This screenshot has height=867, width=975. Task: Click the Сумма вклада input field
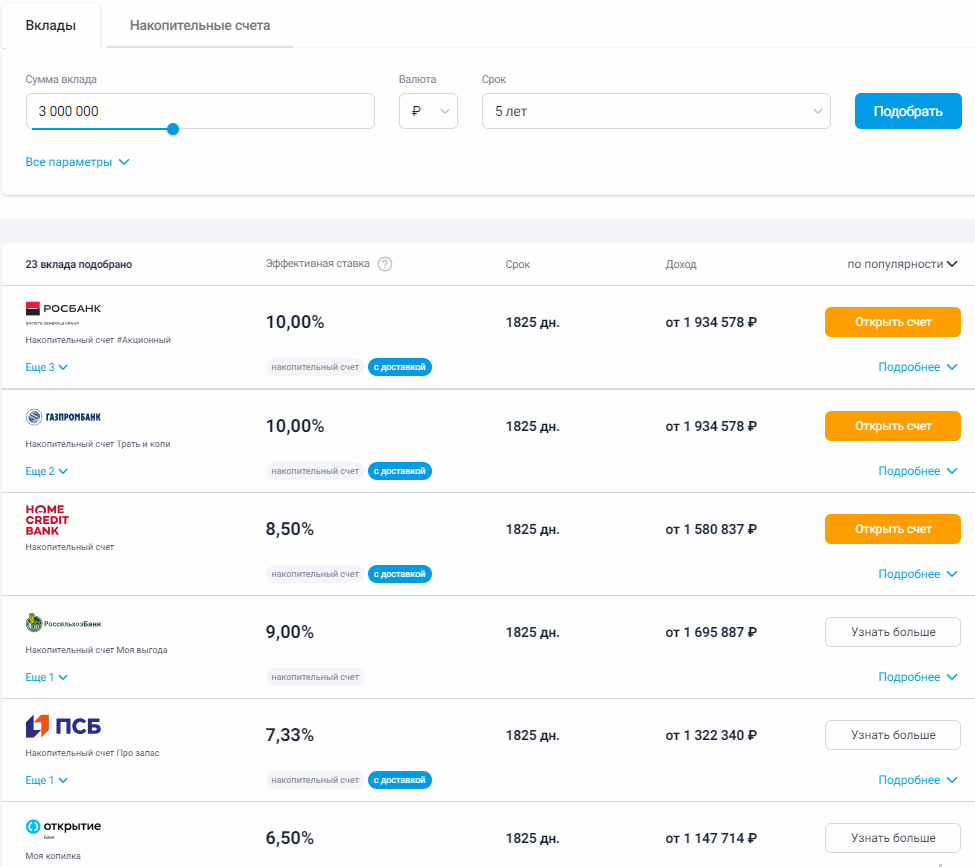click(200, 111)
